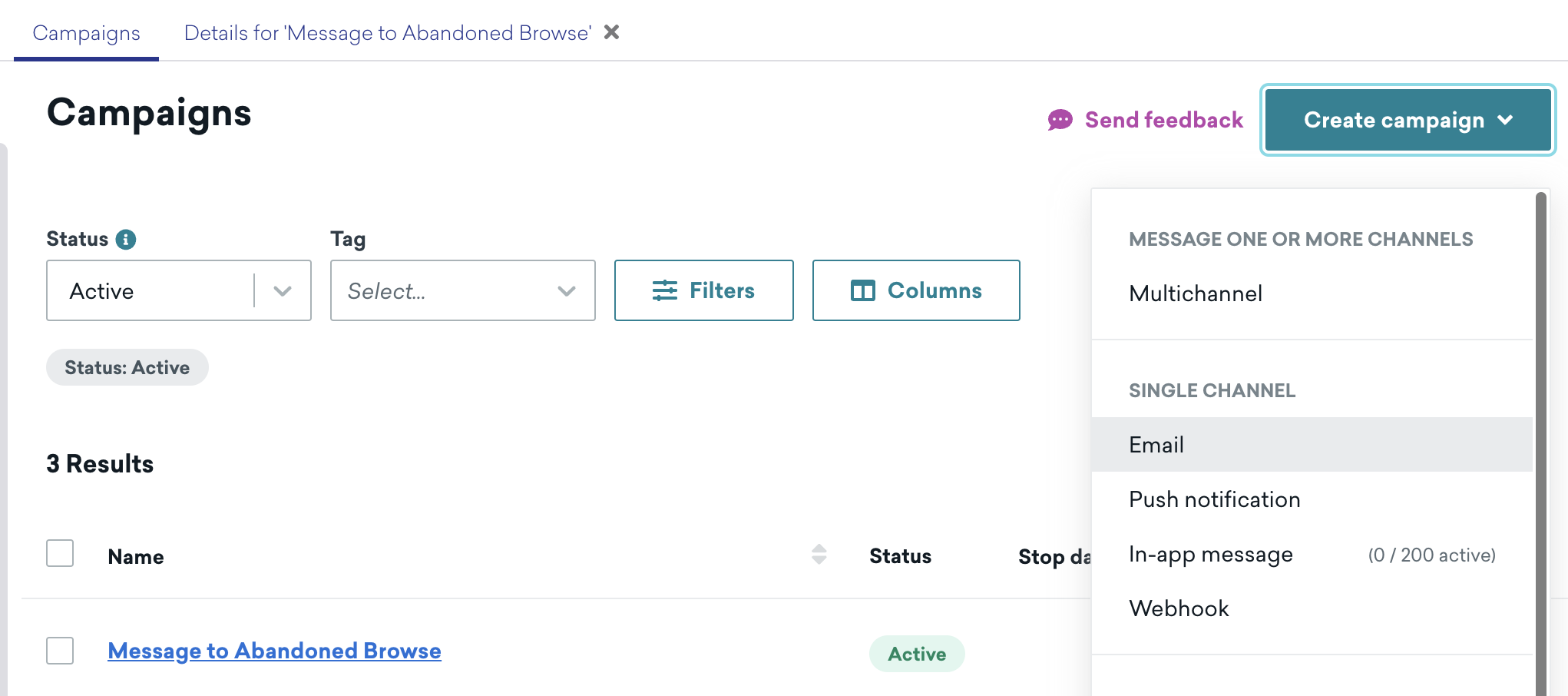Open the Tag select dropdown
The image size is (1568, 696).
[462, 291]
